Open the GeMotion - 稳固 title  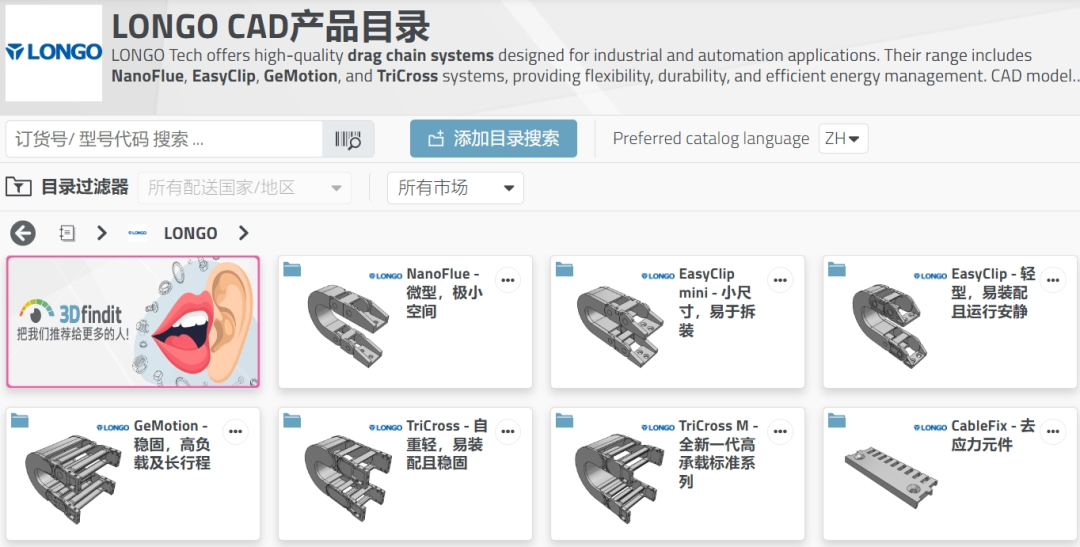pos(172,444)
